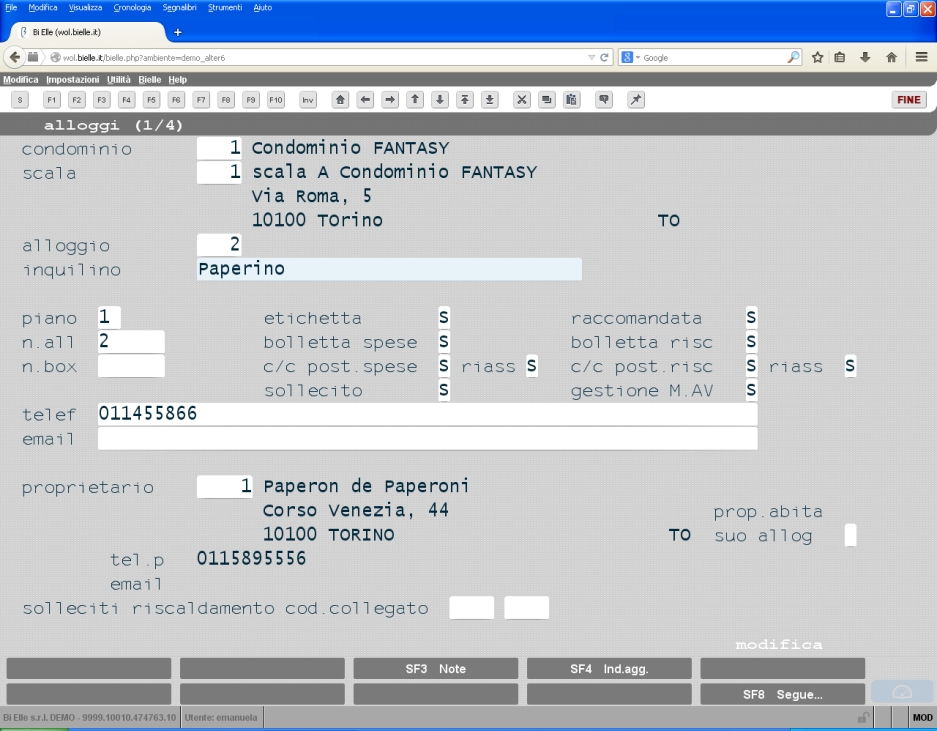Open the browser downloads arrow icon
Viewport: 937px width, 731px height.
click(865, 57)
